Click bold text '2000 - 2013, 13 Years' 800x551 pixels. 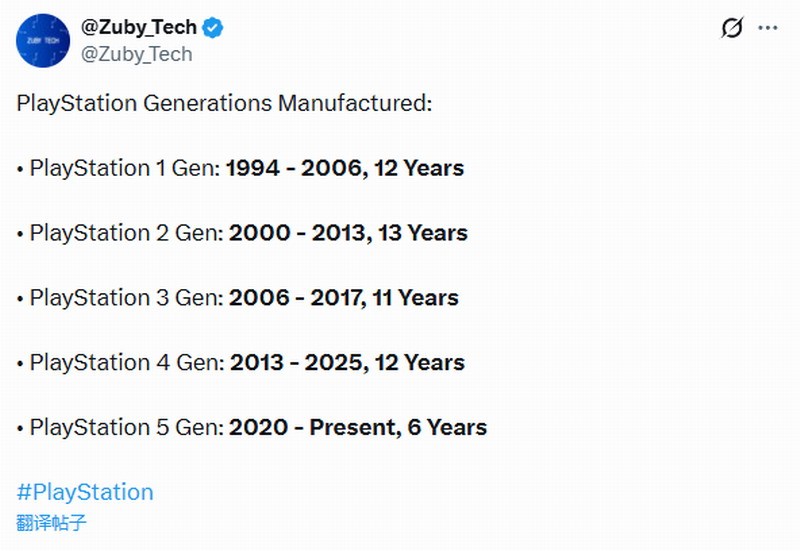[348, 233]
